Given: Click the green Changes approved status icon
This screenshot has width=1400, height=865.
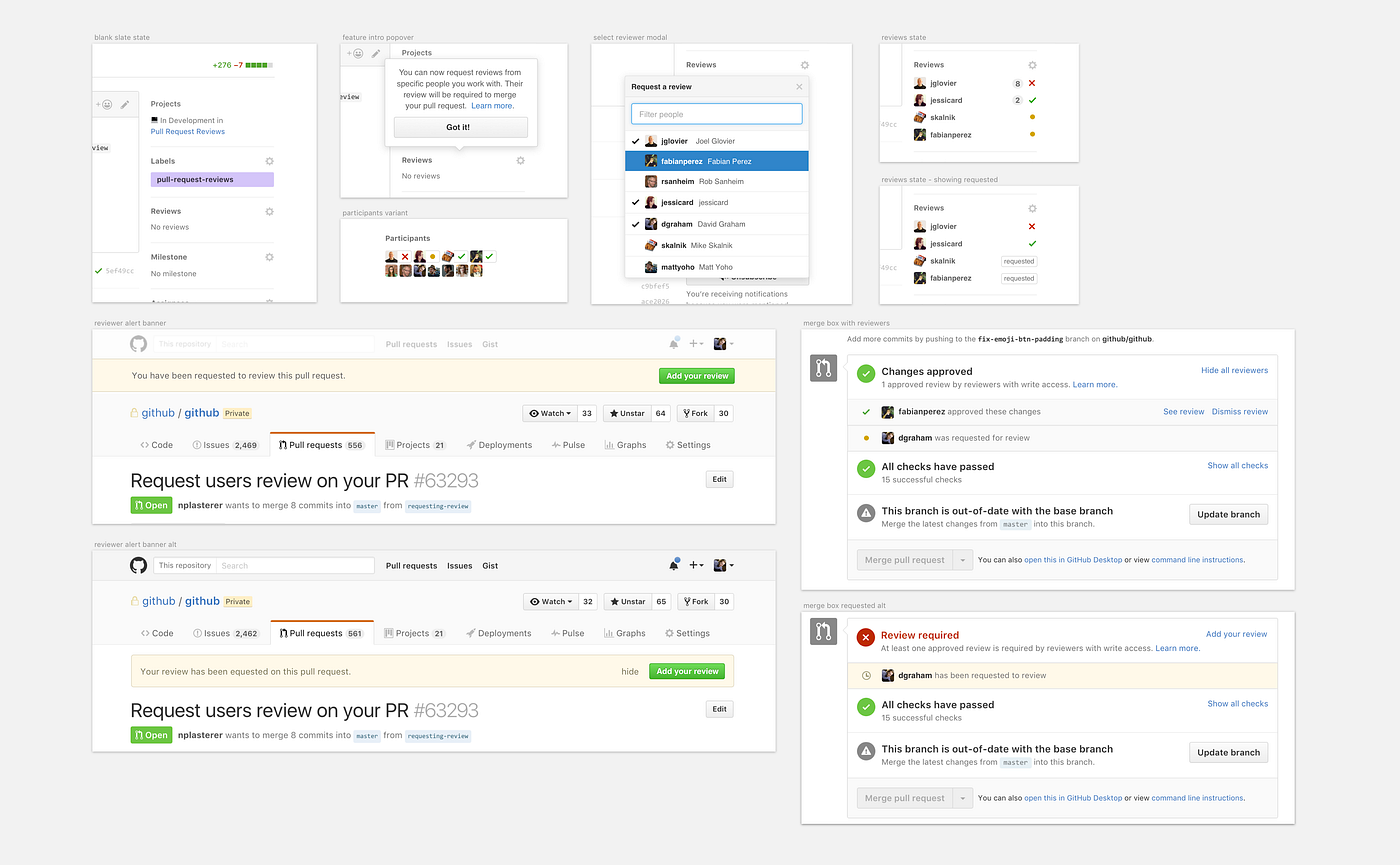Looking at the screenshot, I should click(x=866, y=374).
